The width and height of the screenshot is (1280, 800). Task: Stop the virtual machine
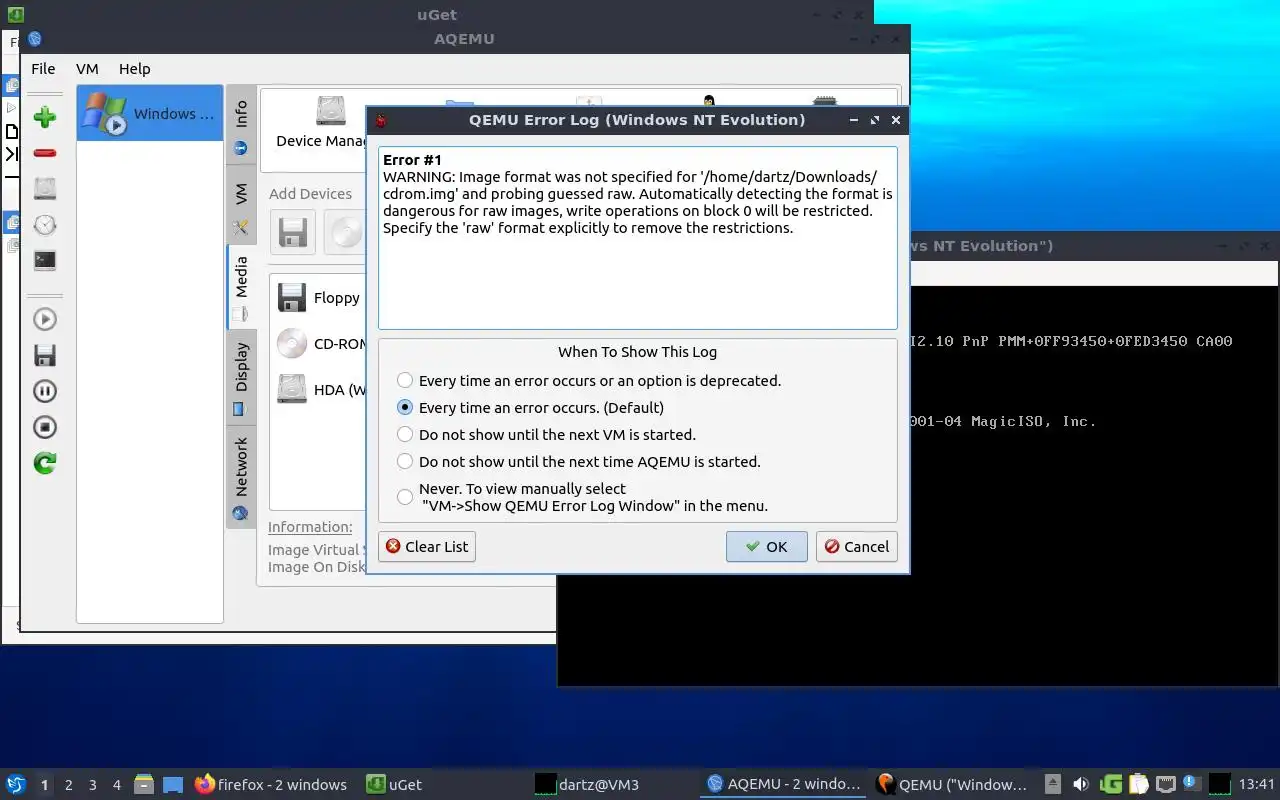(x=44, y=427)
